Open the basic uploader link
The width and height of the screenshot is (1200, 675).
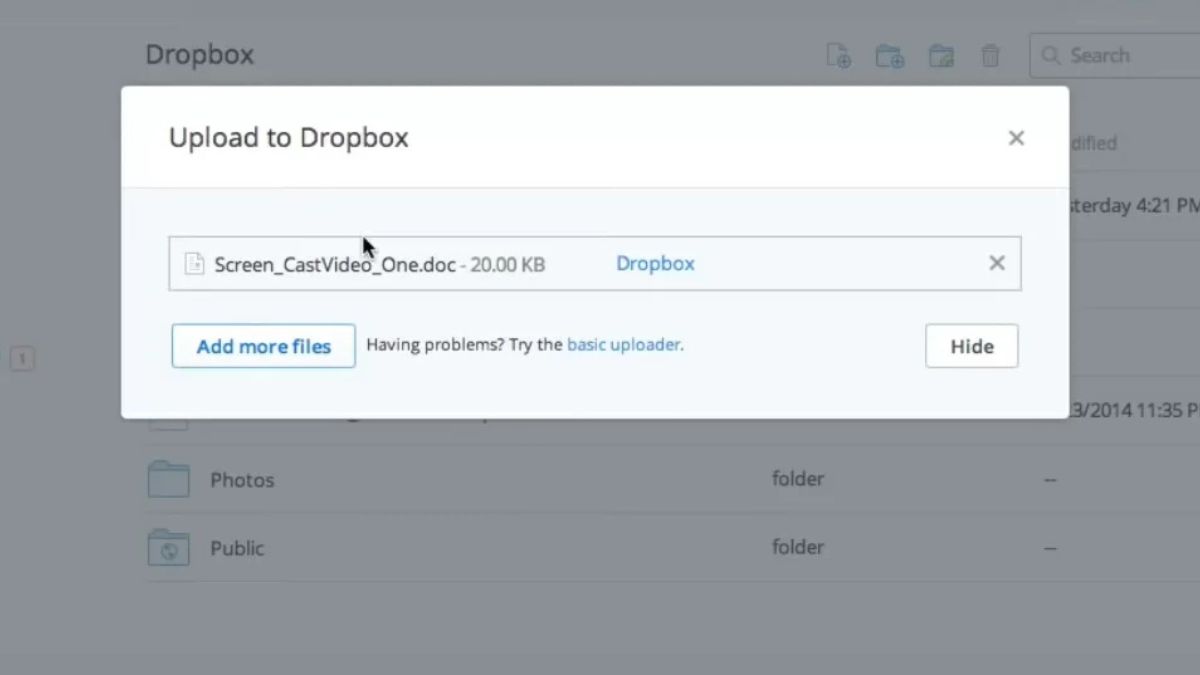coord(624,345)
